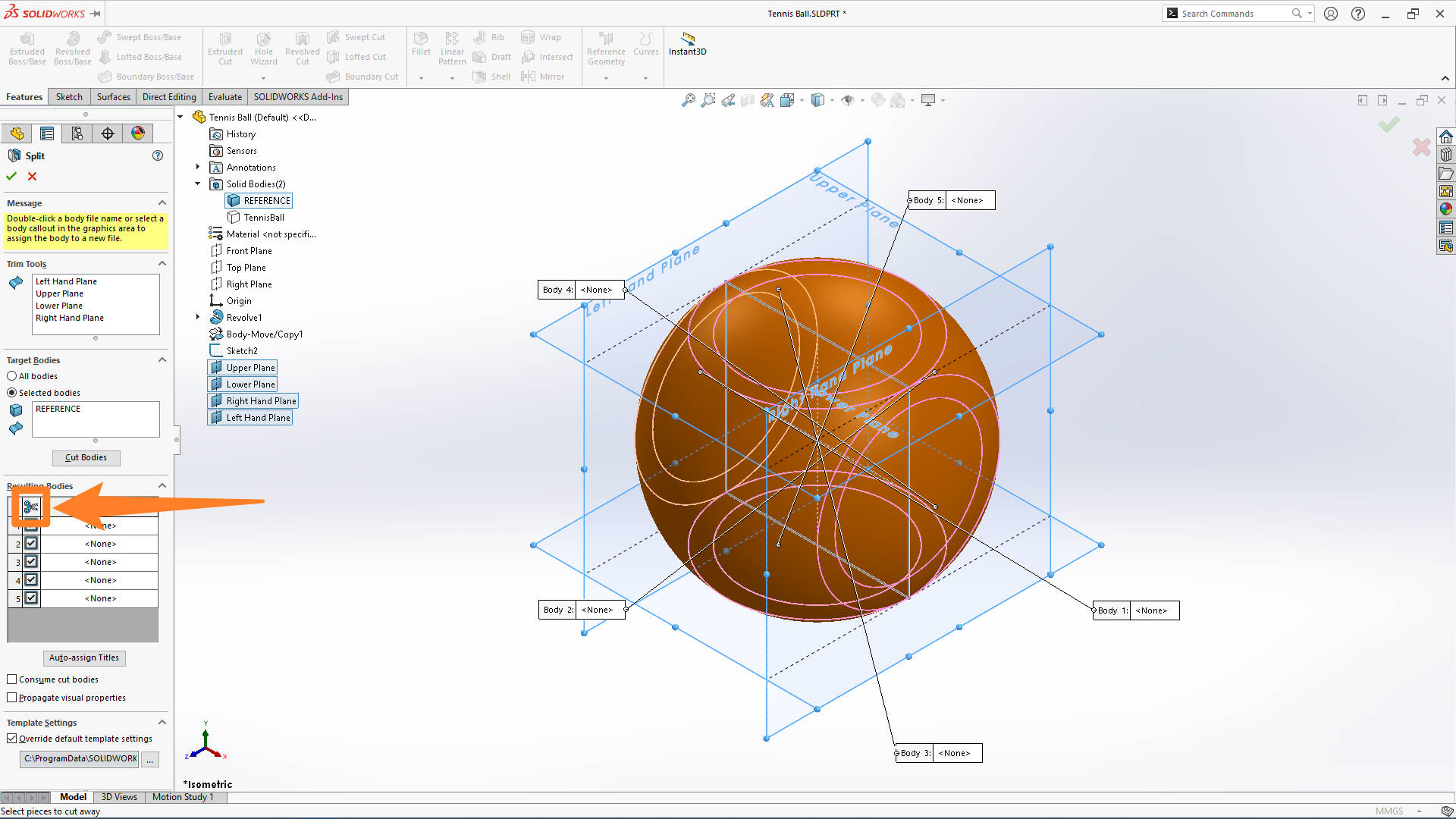
Task: Select the Extruded Boss/Base tool
Action: click(27, 48)
